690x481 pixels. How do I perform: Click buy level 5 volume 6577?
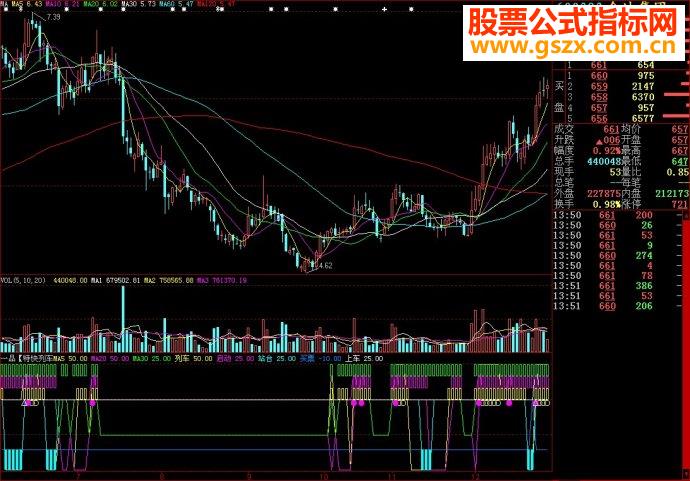click(643, 118)
